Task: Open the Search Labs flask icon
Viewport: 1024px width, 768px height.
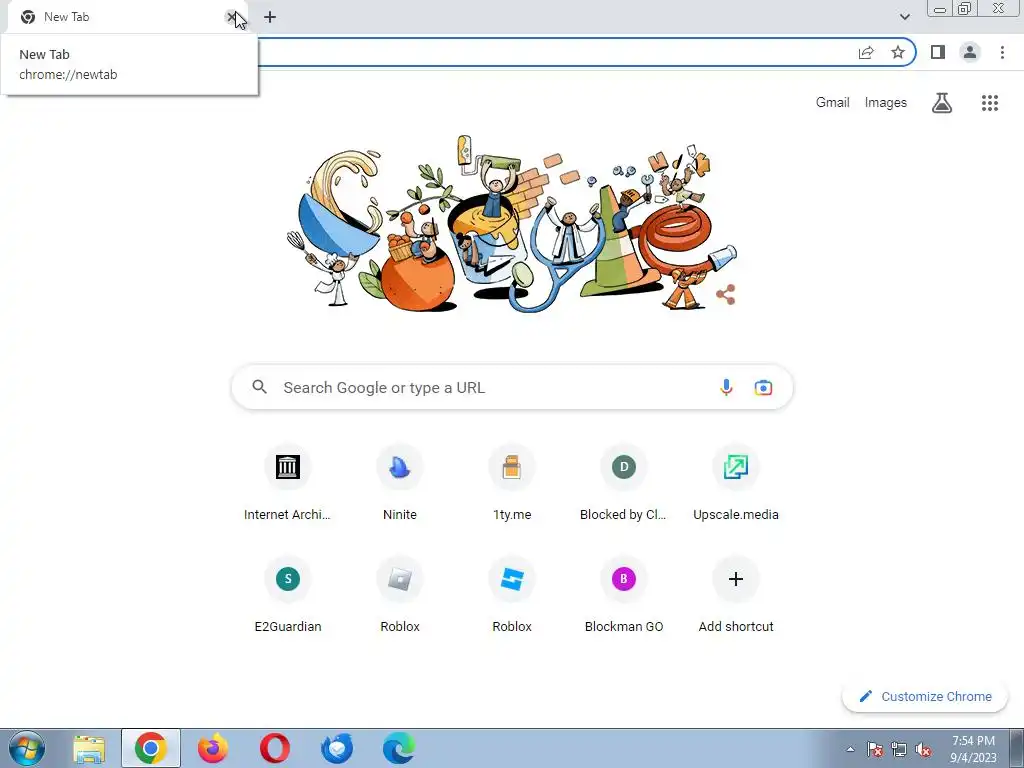Action: (941, 103)
